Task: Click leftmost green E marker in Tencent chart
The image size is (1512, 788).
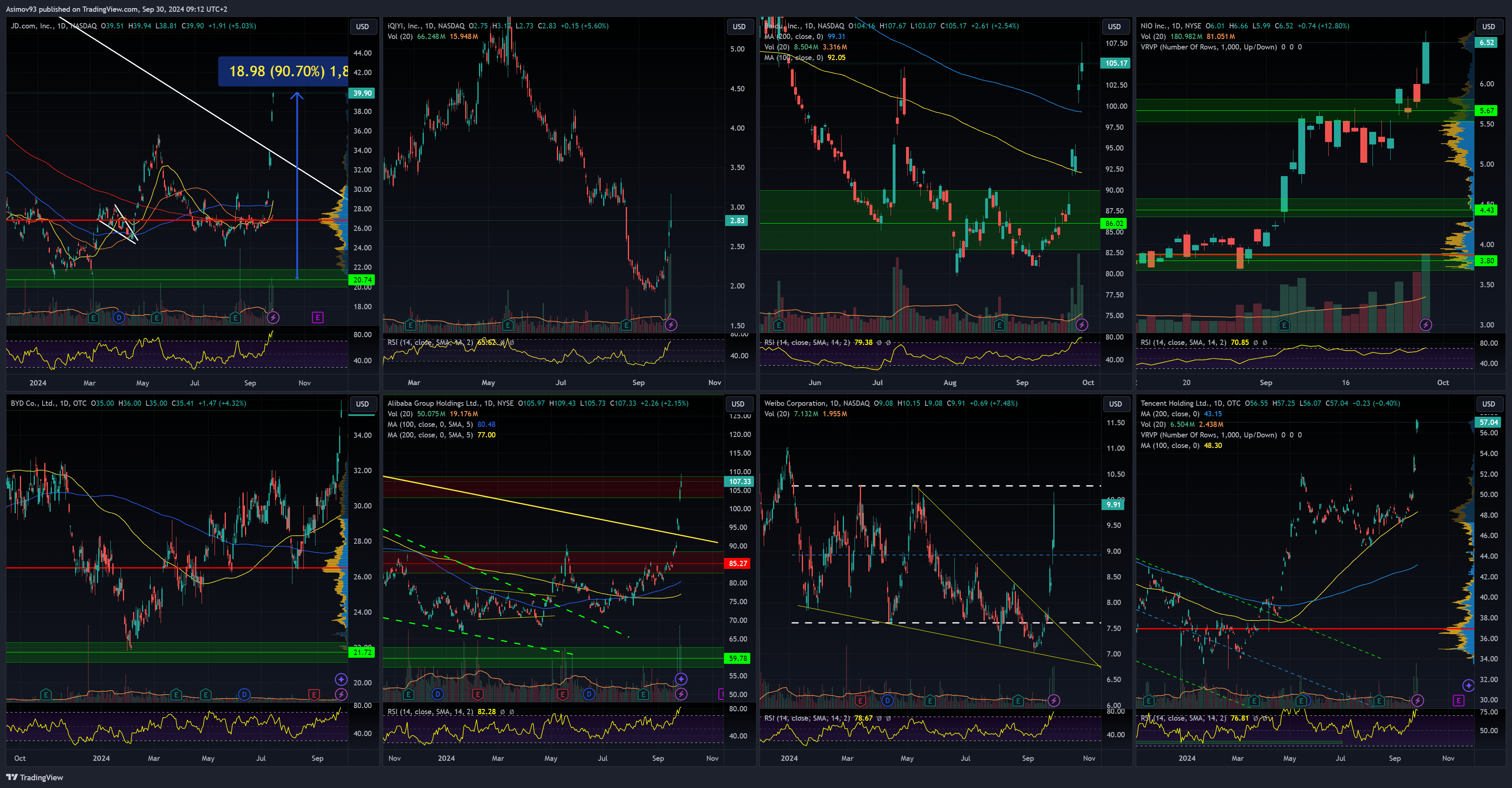Action: click(1149, 700)
